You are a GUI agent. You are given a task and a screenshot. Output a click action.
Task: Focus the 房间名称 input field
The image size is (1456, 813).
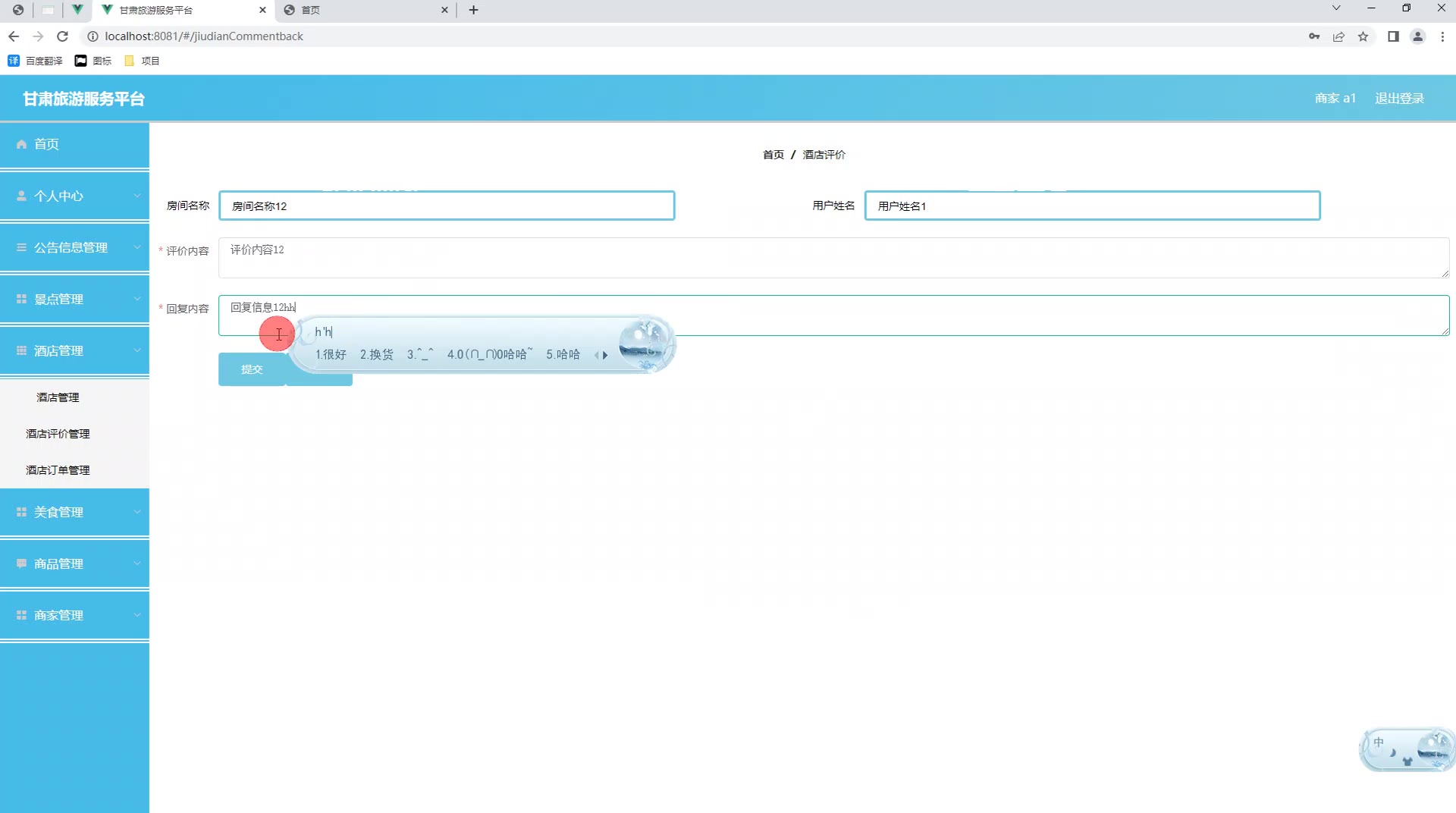(x=447, y=206)
